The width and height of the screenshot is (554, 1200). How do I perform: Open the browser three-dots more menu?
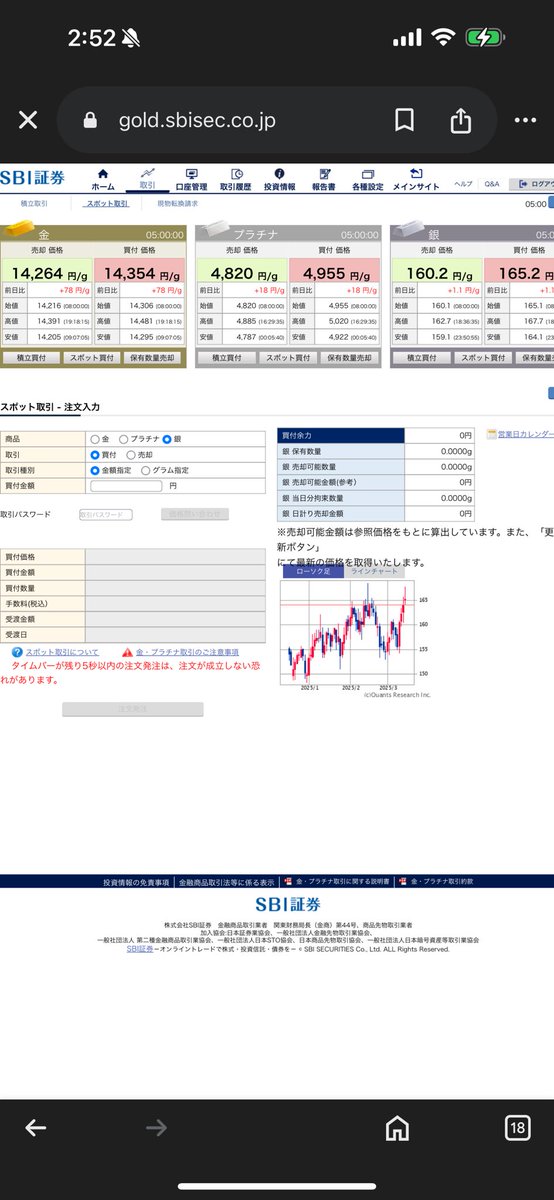[x=525, y=120]
